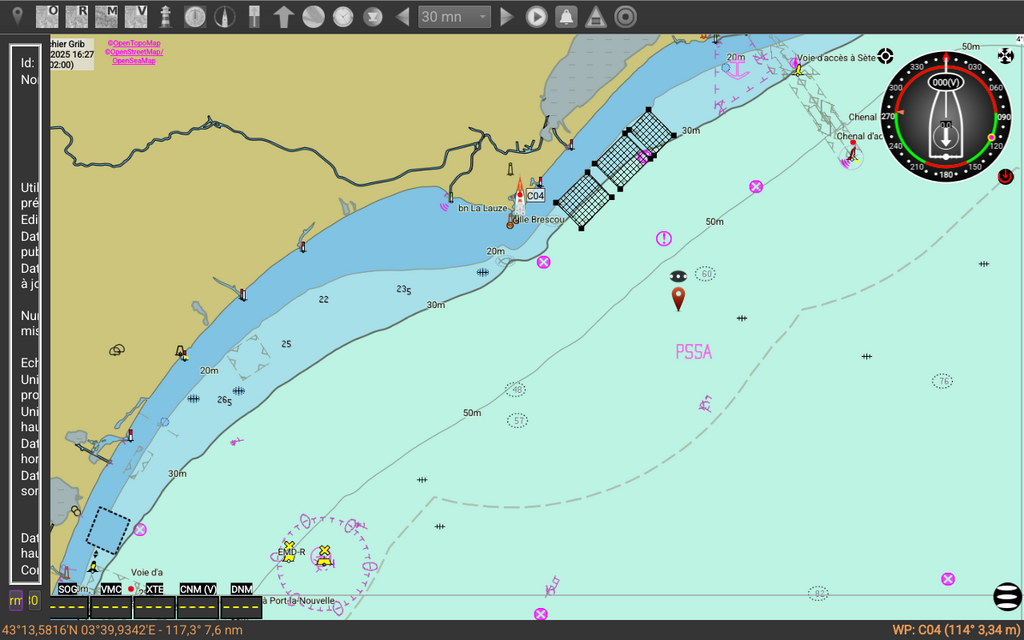Click the red waypoint marker on map
1024x640 pixels.
[x=678, y=298]
